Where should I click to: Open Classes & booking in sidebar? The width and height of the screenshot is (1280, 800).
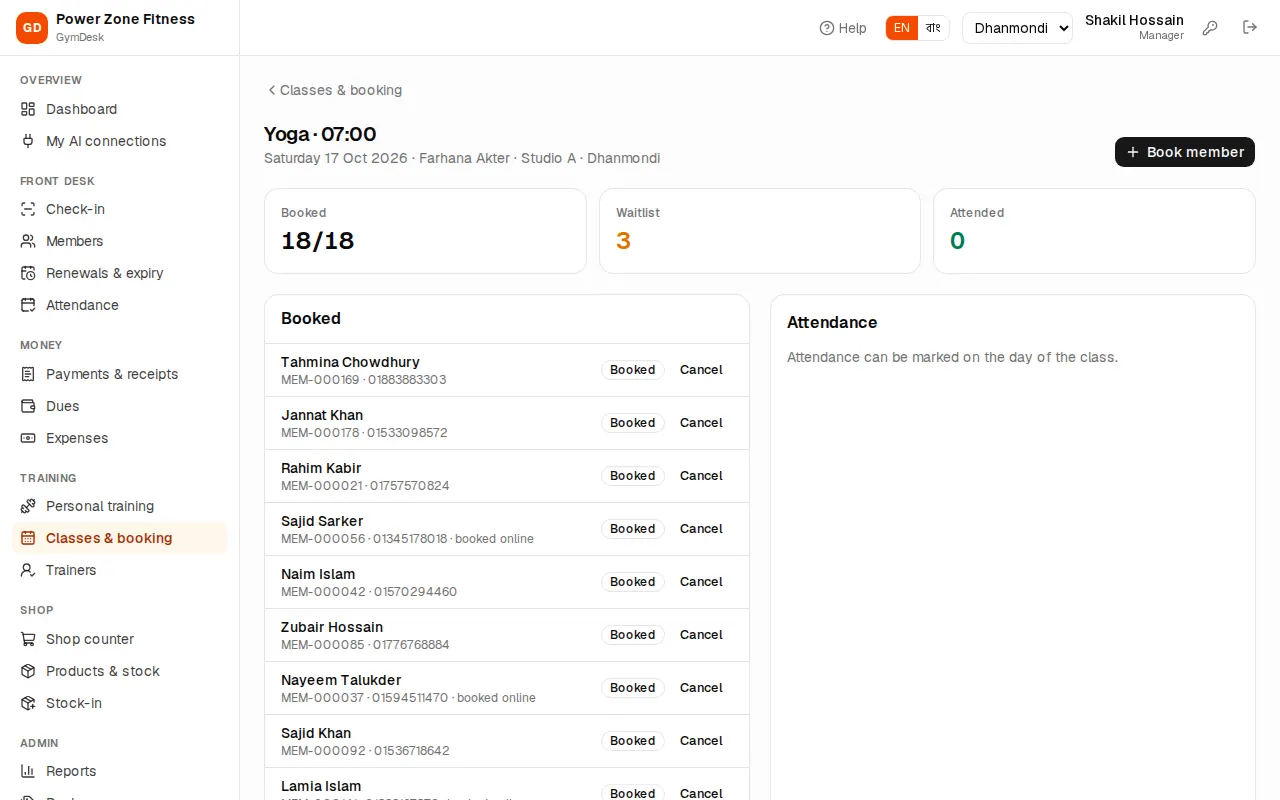coord(120,538)
